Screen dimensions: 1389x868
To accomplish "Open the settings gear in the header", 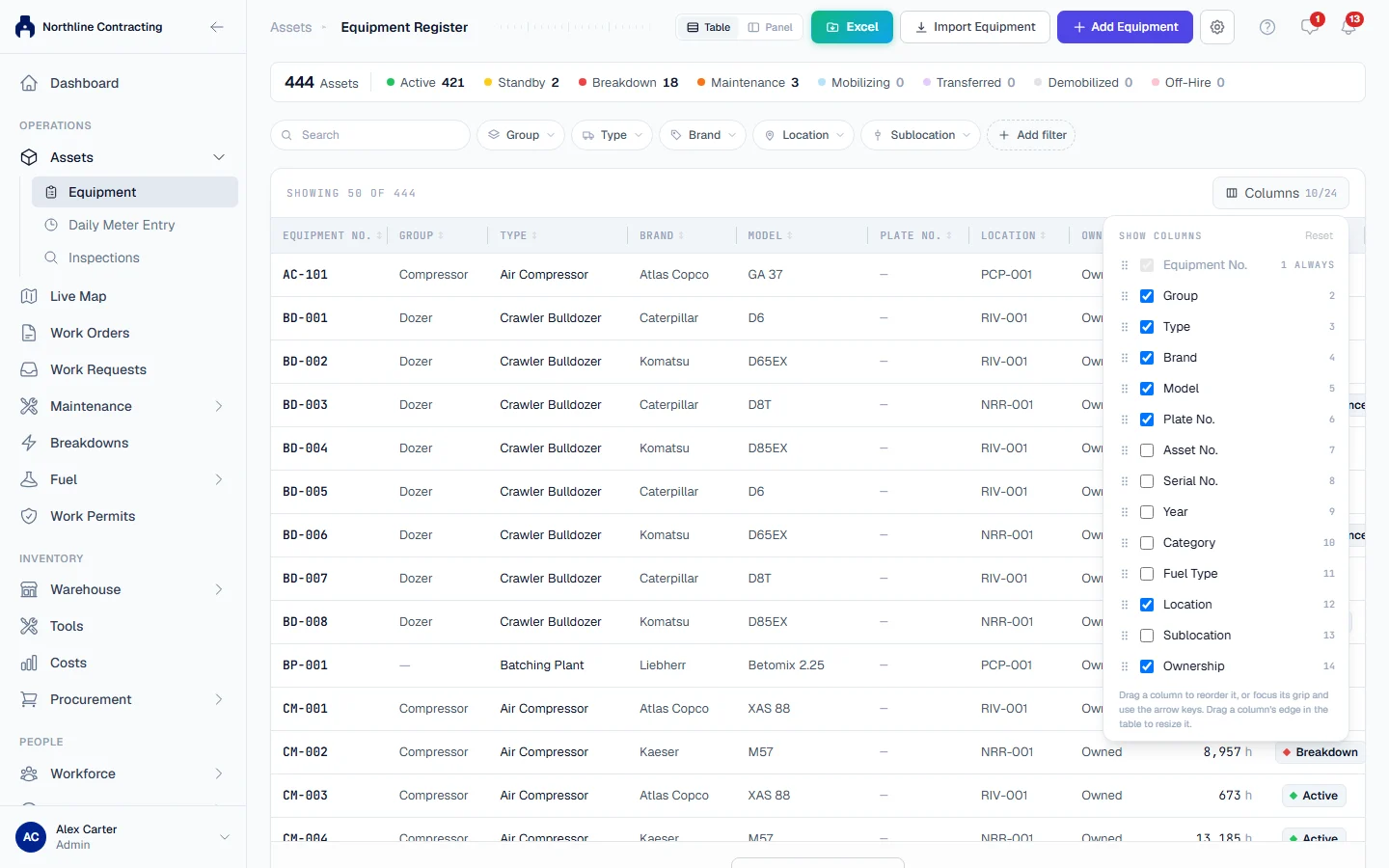I will coord(1217,27).
